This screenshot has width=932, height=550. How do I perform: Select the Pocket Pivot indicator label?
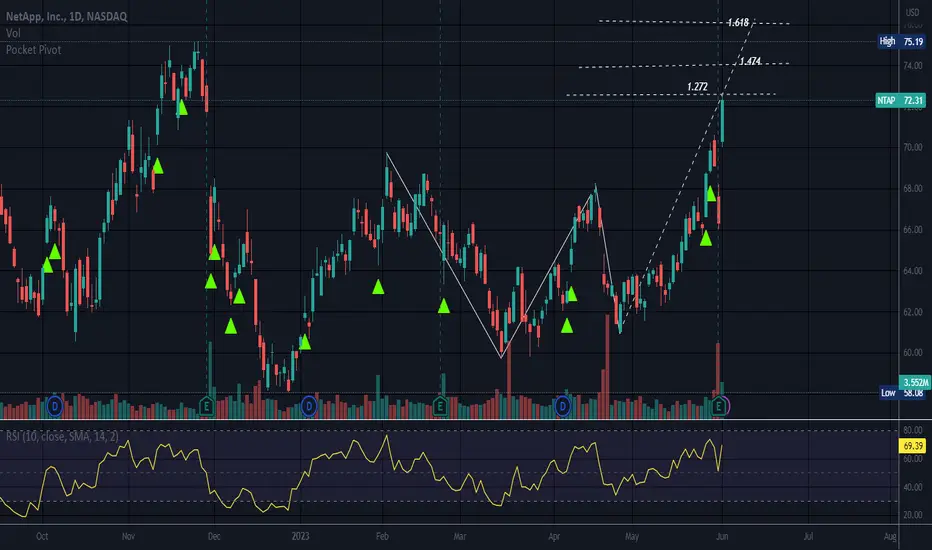[x=33, y=50]
